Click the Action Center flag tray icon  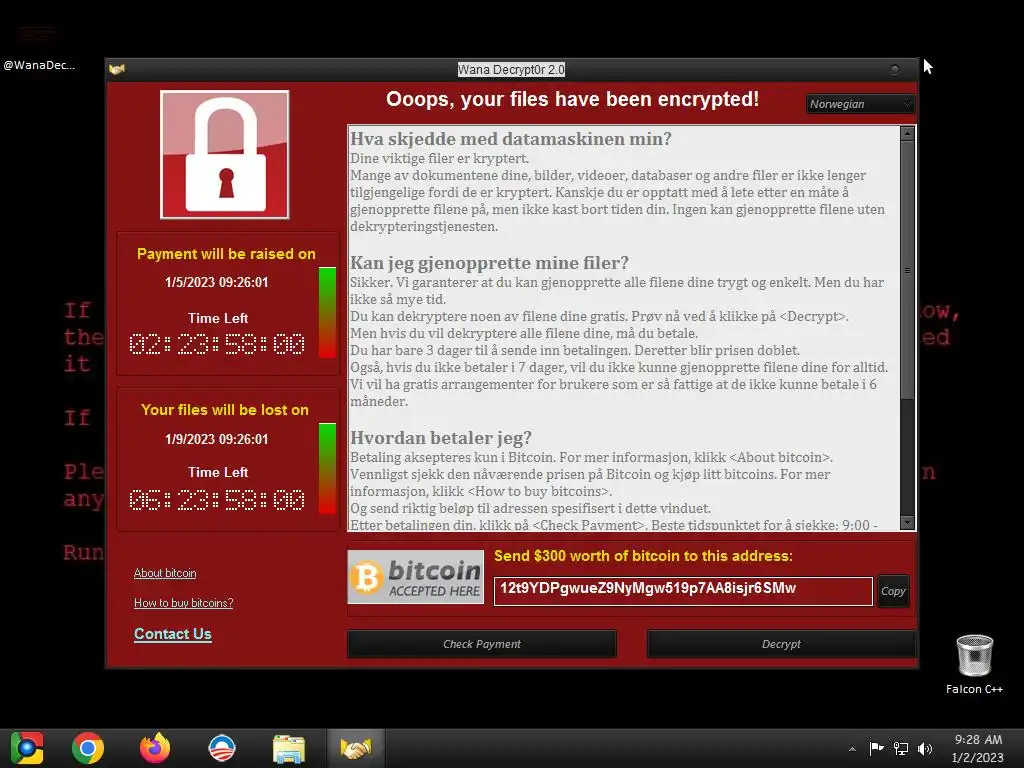point(876,748)
